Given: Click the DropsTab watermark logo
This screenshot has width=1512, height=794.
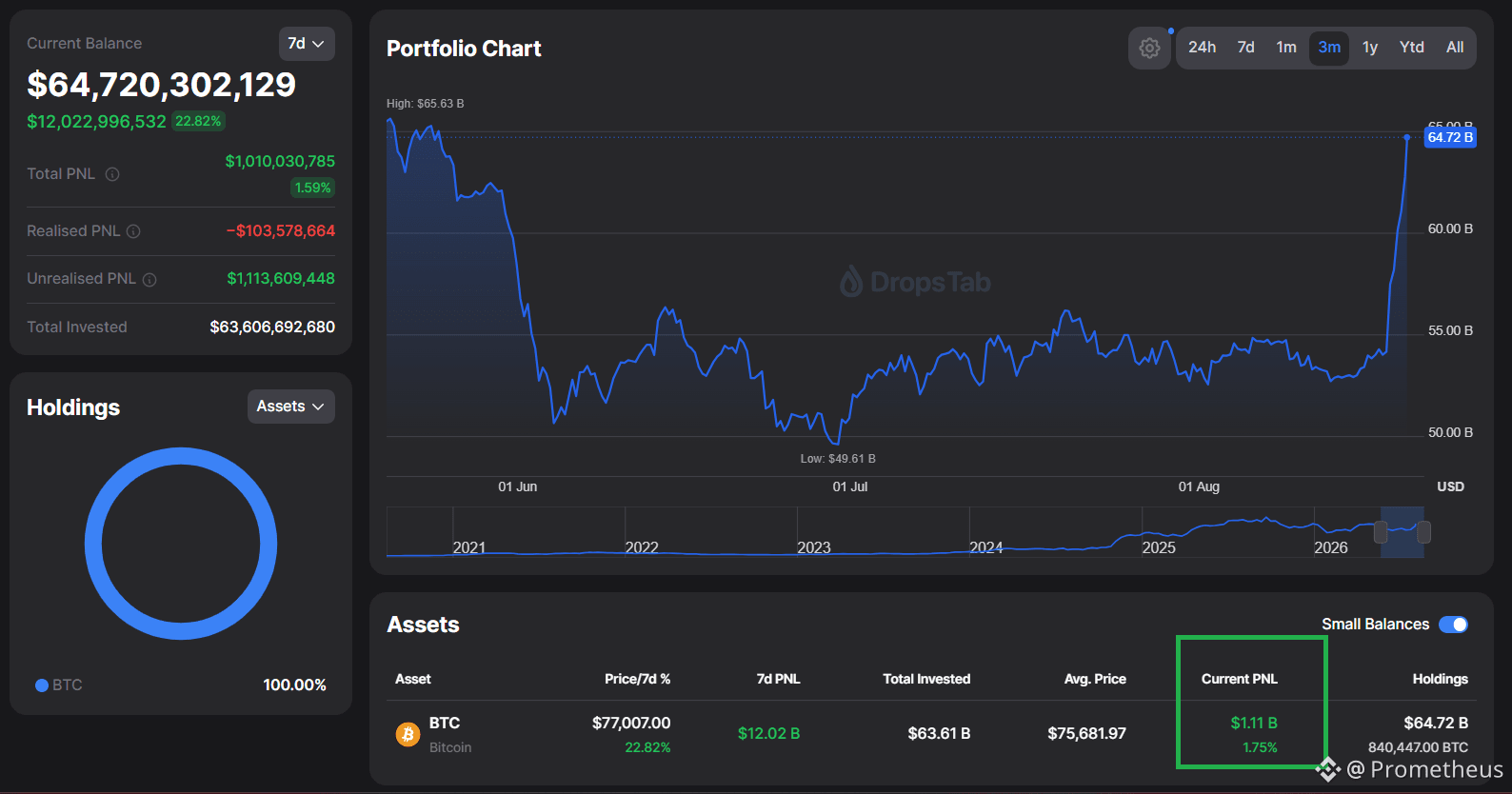Looking at the screenshot, I should (x=915, y=282).
